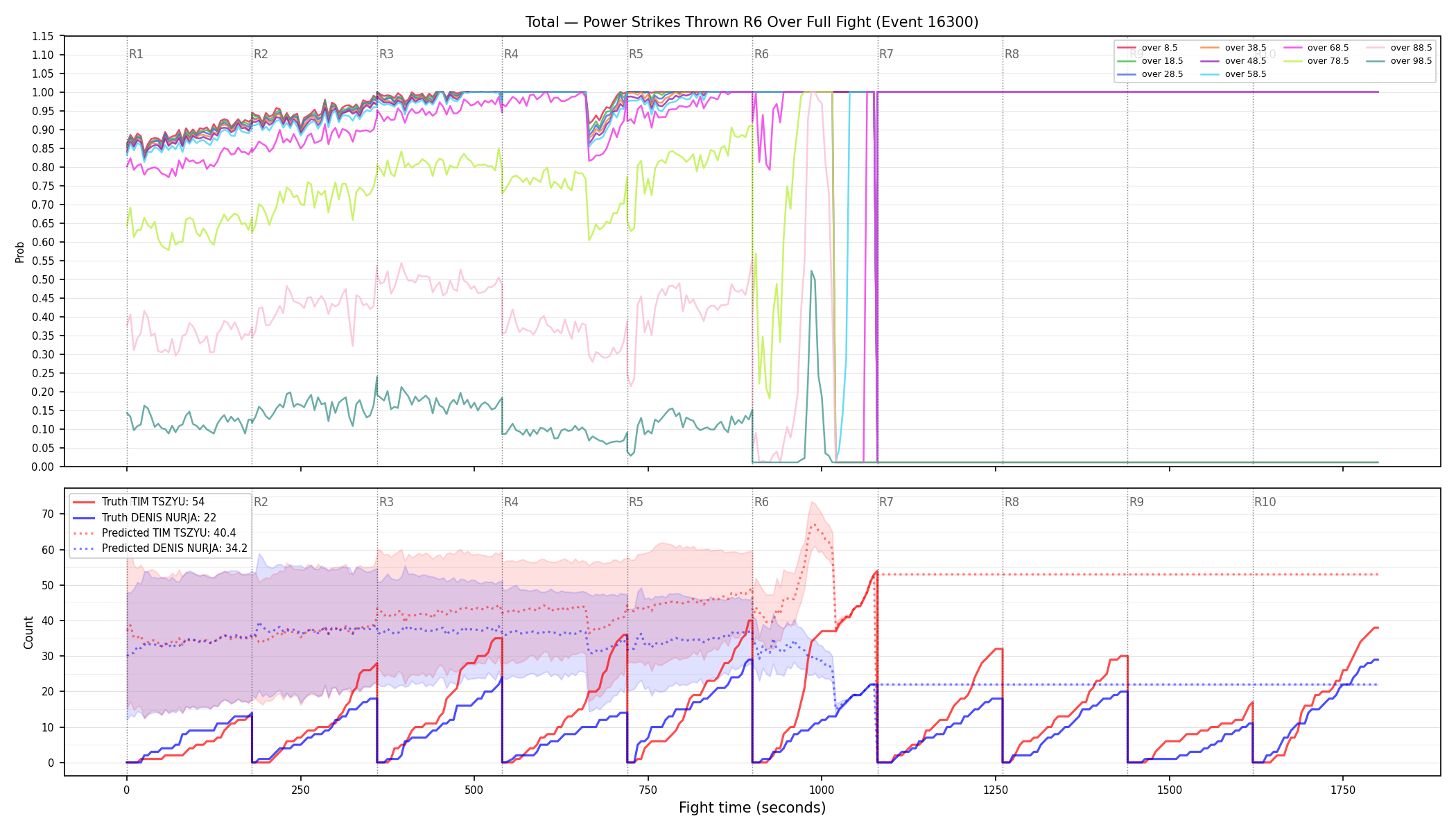Click the 0.50 tick on the Prob axis
The width and height of the screenshot is (1456, 832).
pyautogui.click(x=42, y=279)
